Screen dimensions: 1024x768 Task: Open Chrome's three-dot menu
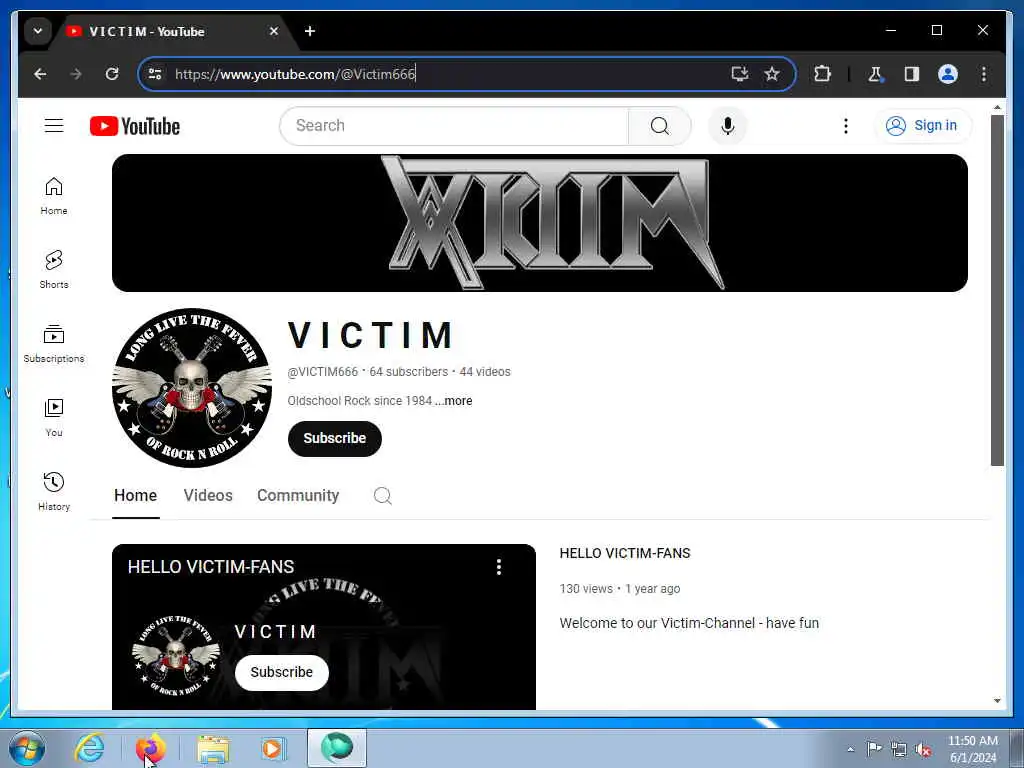click(984, 74)
